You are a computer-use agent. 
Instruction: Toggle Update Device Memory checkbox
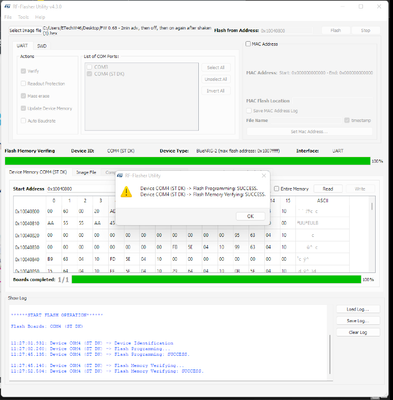23,108
